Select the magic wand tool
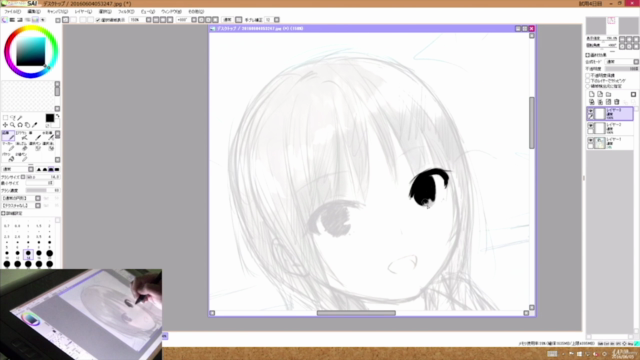This screenshot has height=360, width=640. click(x=20, y=118)
